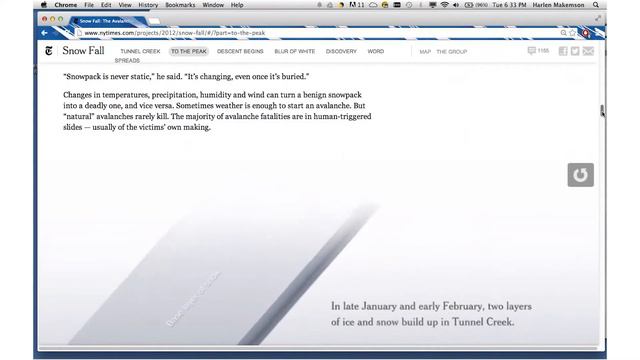This screenshot has width=640, height=360.
Task: Click the replay animation button
Action: pyautogui.click(x=580, y=175)
